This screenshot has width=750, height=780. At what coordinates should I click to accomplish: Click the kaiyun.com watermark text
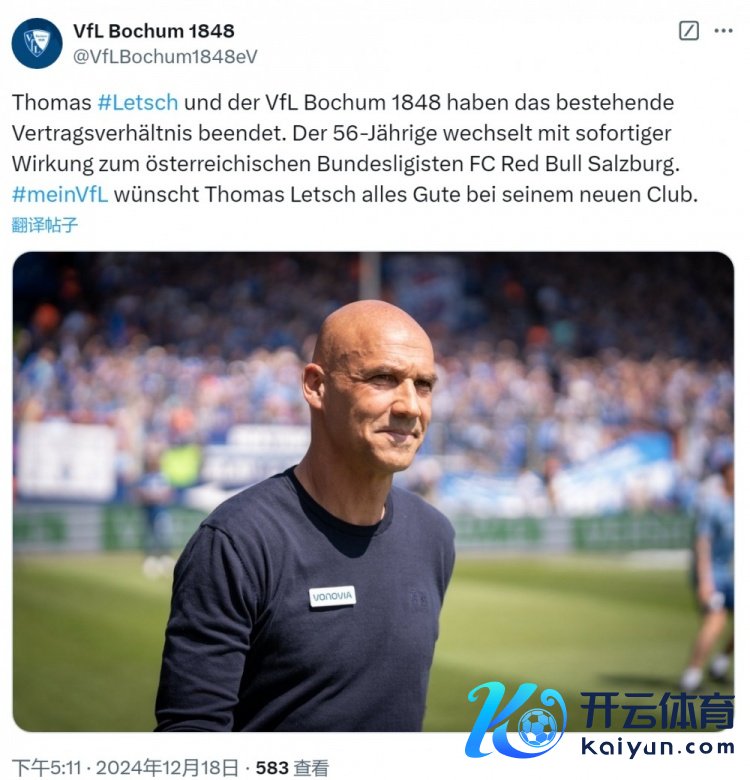(x=657, y=747)
